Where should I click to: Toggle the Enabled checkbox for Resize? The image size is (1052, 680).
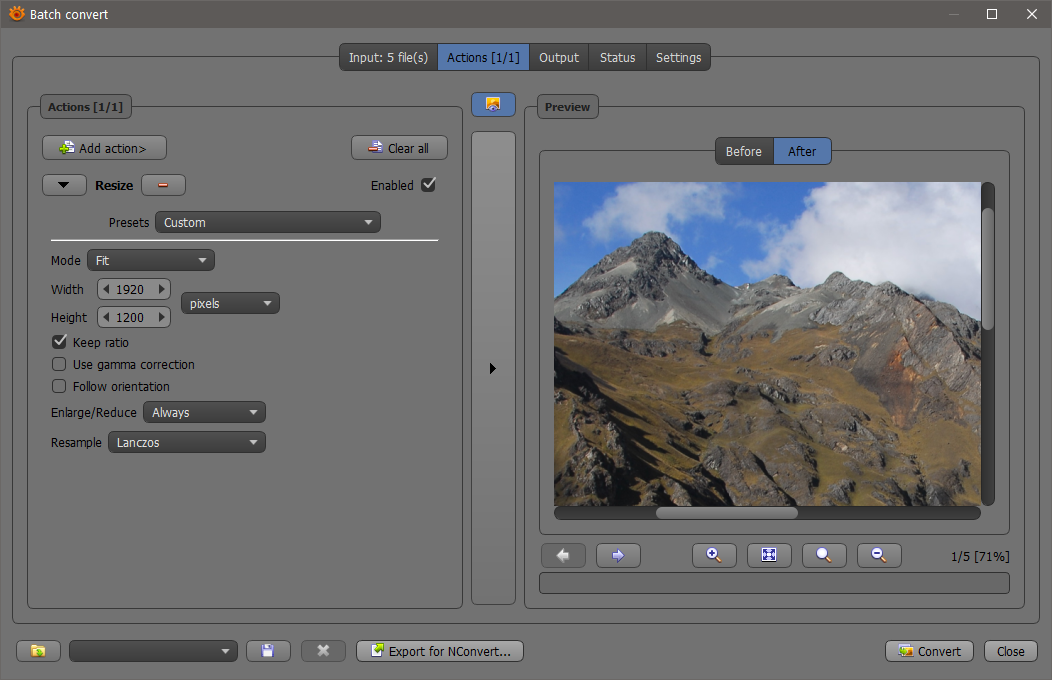429,185
